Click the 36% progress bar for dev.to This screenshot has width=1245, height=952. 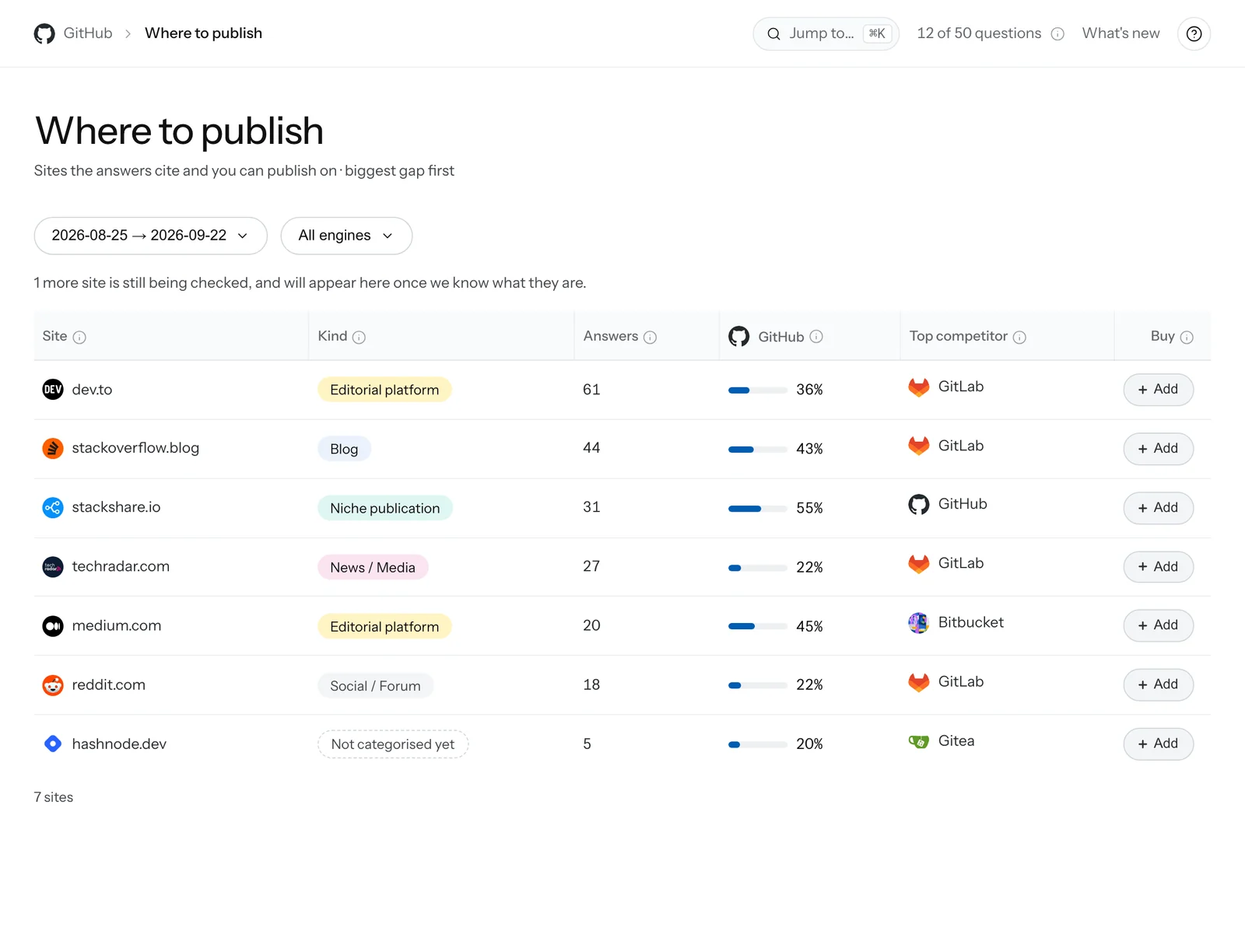[x=758, y=390]
